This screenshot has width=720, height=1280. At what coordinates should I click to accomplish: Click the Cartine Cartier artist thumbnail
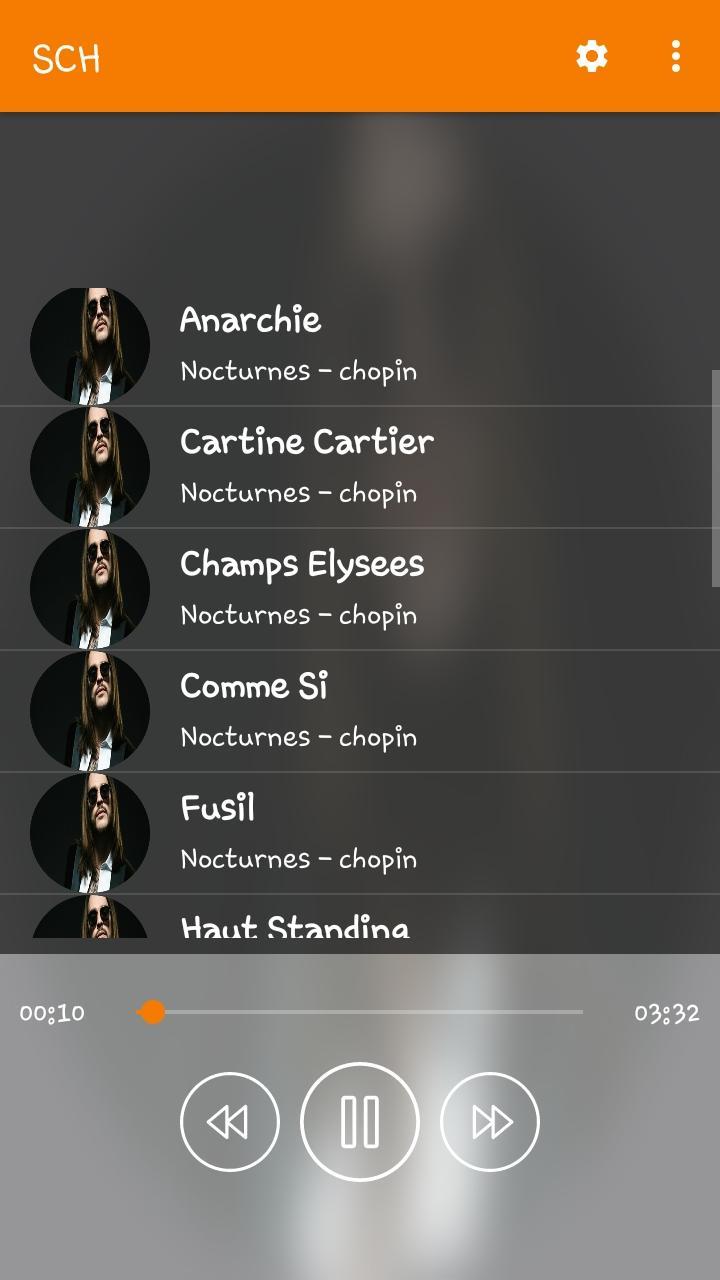[90, 467]
